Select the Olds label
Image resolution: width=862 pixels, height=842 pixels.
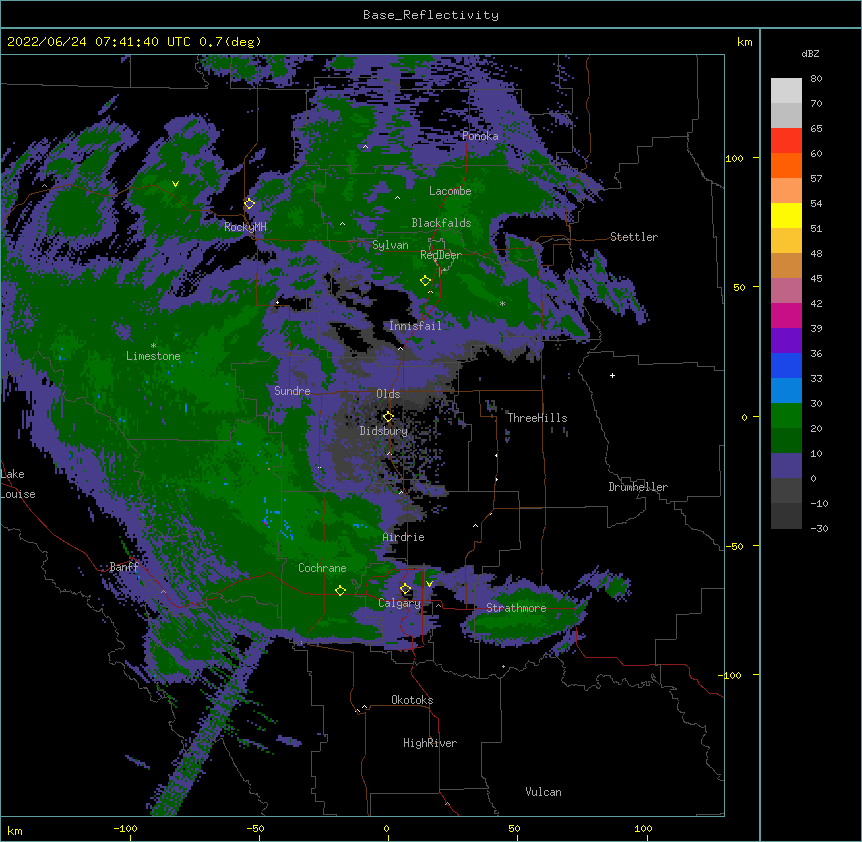point(388,394)
